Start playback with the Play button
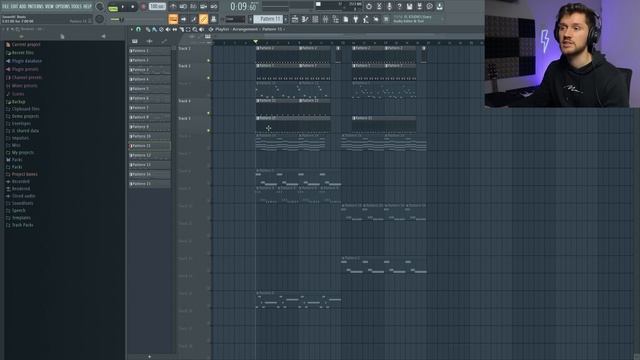The height and width of the screenshot is (360, 640). (122, 7)
